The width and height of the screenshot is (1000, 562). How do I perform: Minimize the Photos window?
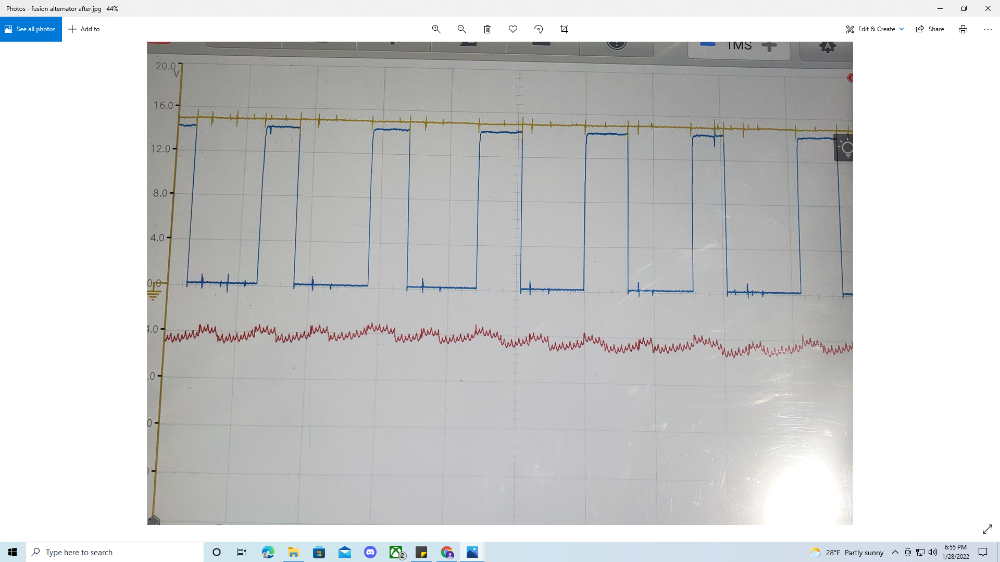(x=939, y=8)
